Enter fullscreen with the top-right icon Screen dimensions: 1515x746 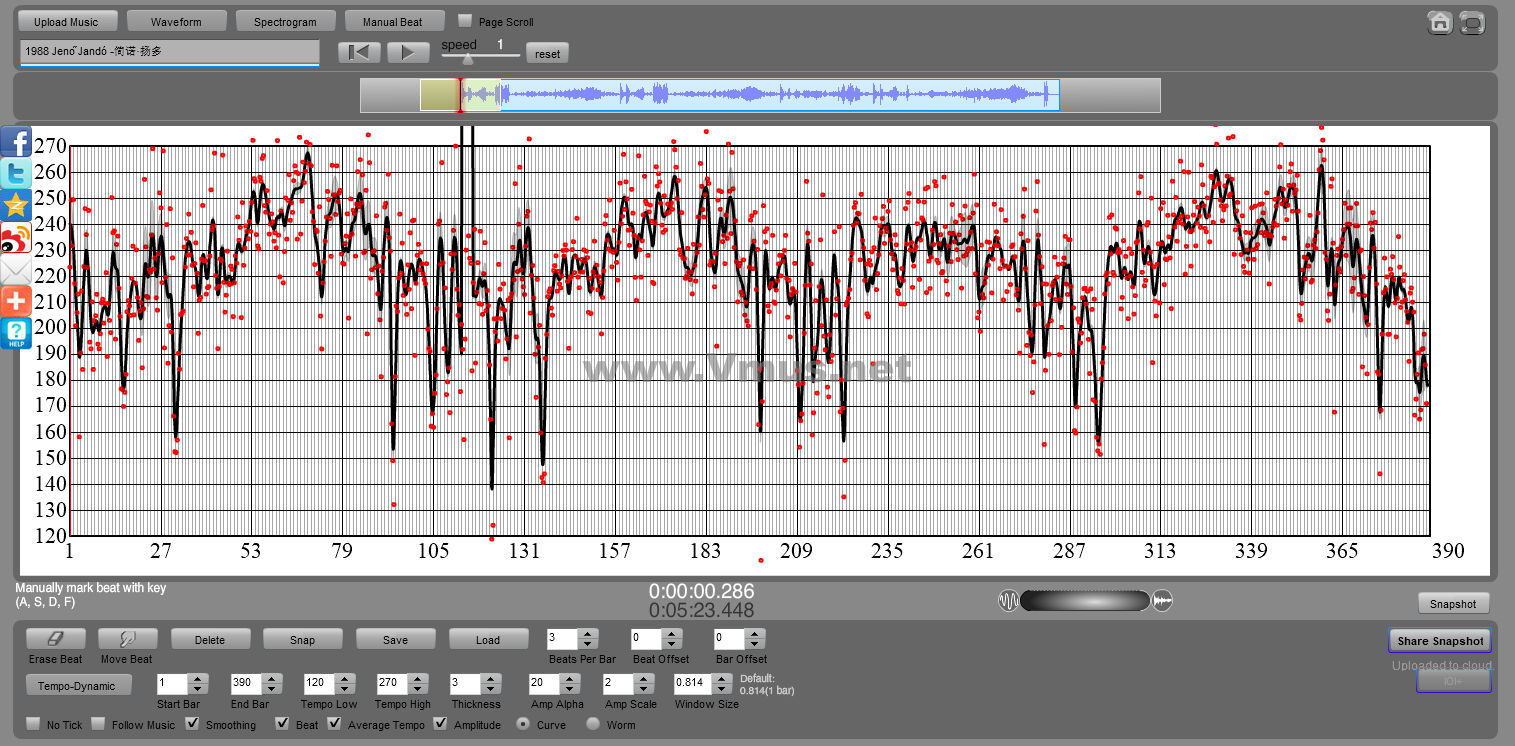[x=1472, y=23]
